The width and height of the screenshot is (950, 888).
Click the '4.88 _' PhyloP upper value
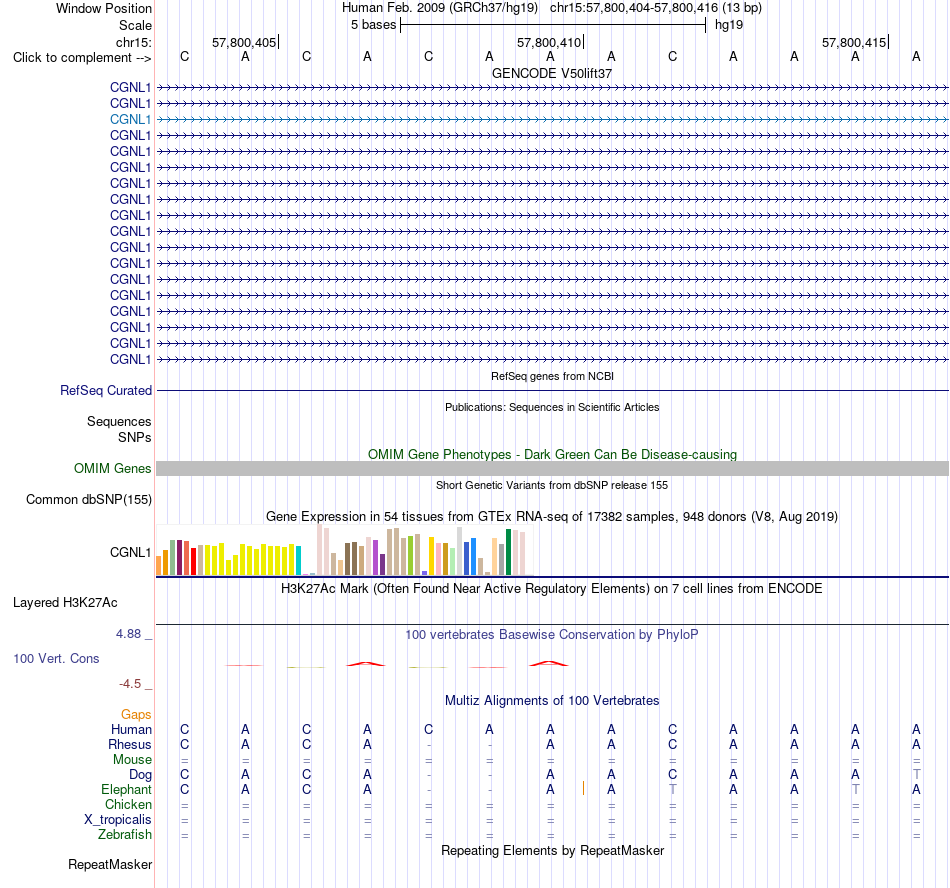[x=134, y=634]
